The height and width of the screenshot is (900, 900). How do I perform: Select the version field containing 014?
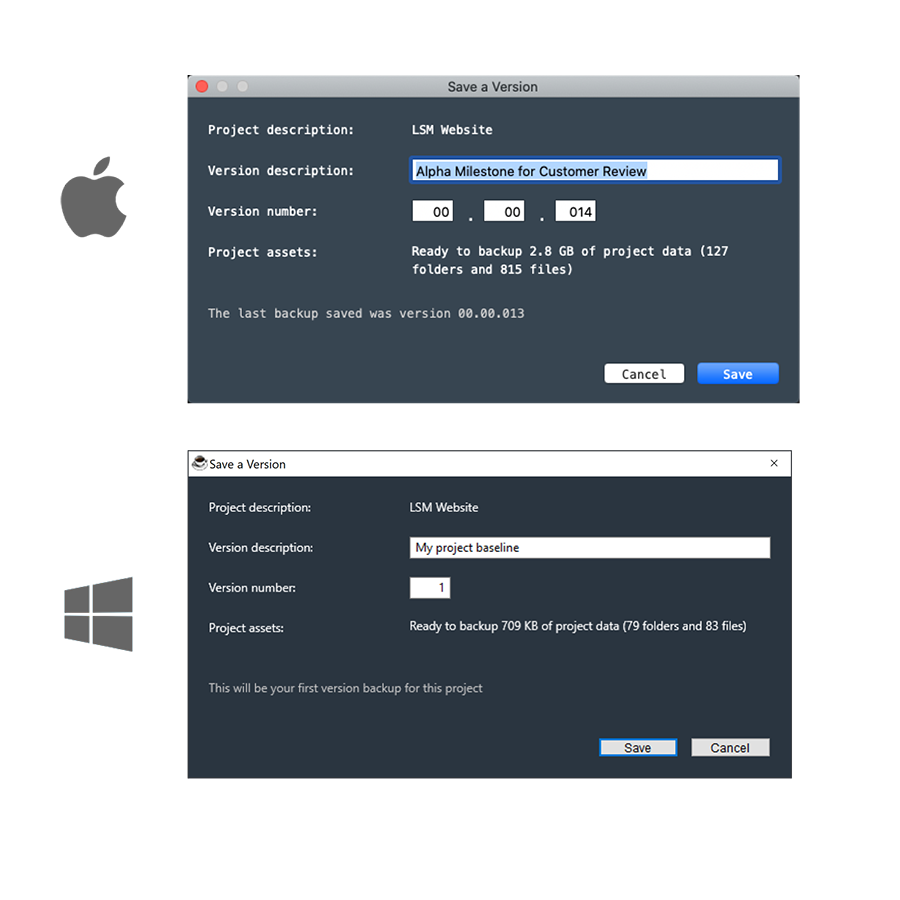tap(575, 211)
